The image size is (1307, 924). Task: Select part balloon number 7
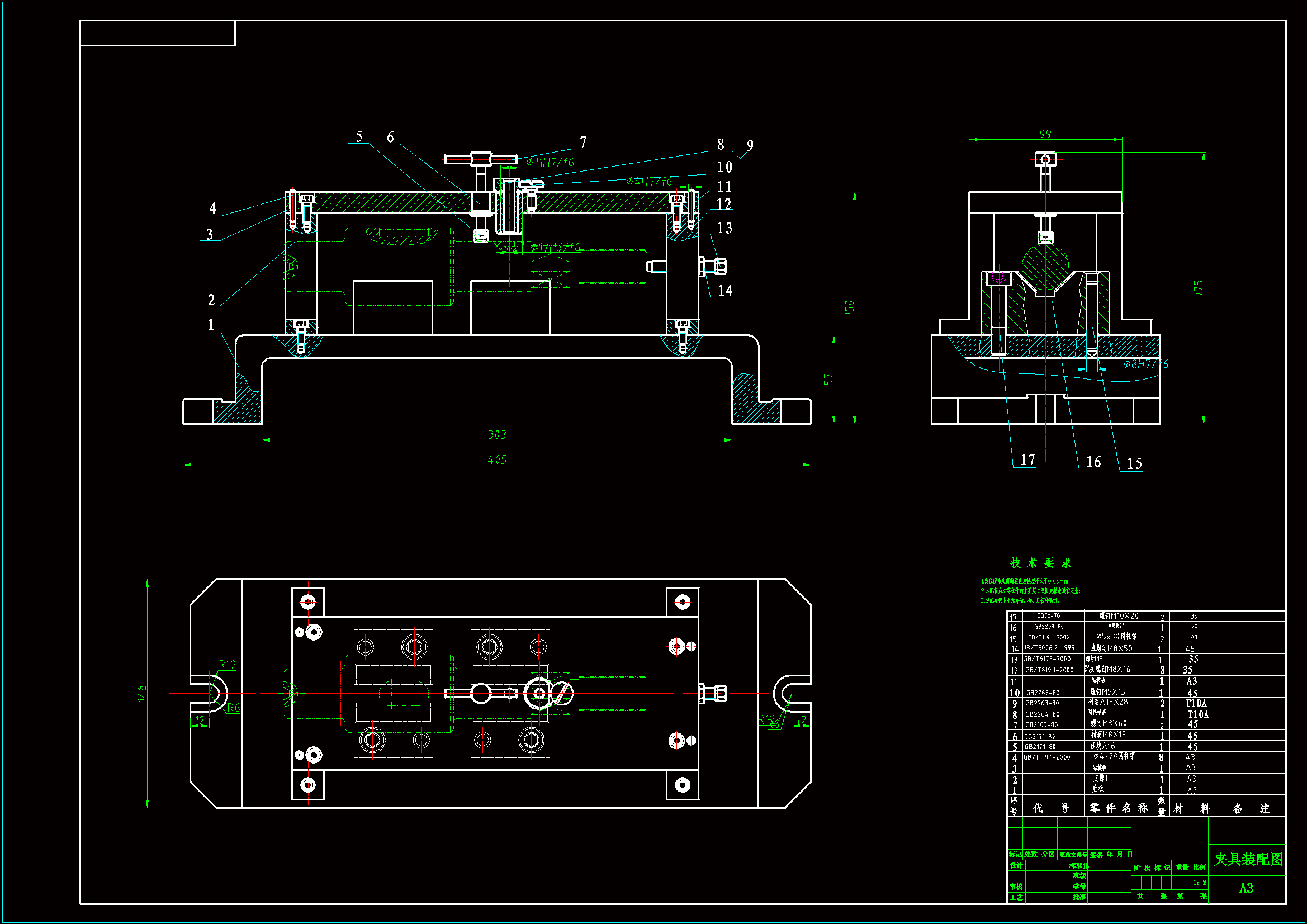click(x=583, y=142)
